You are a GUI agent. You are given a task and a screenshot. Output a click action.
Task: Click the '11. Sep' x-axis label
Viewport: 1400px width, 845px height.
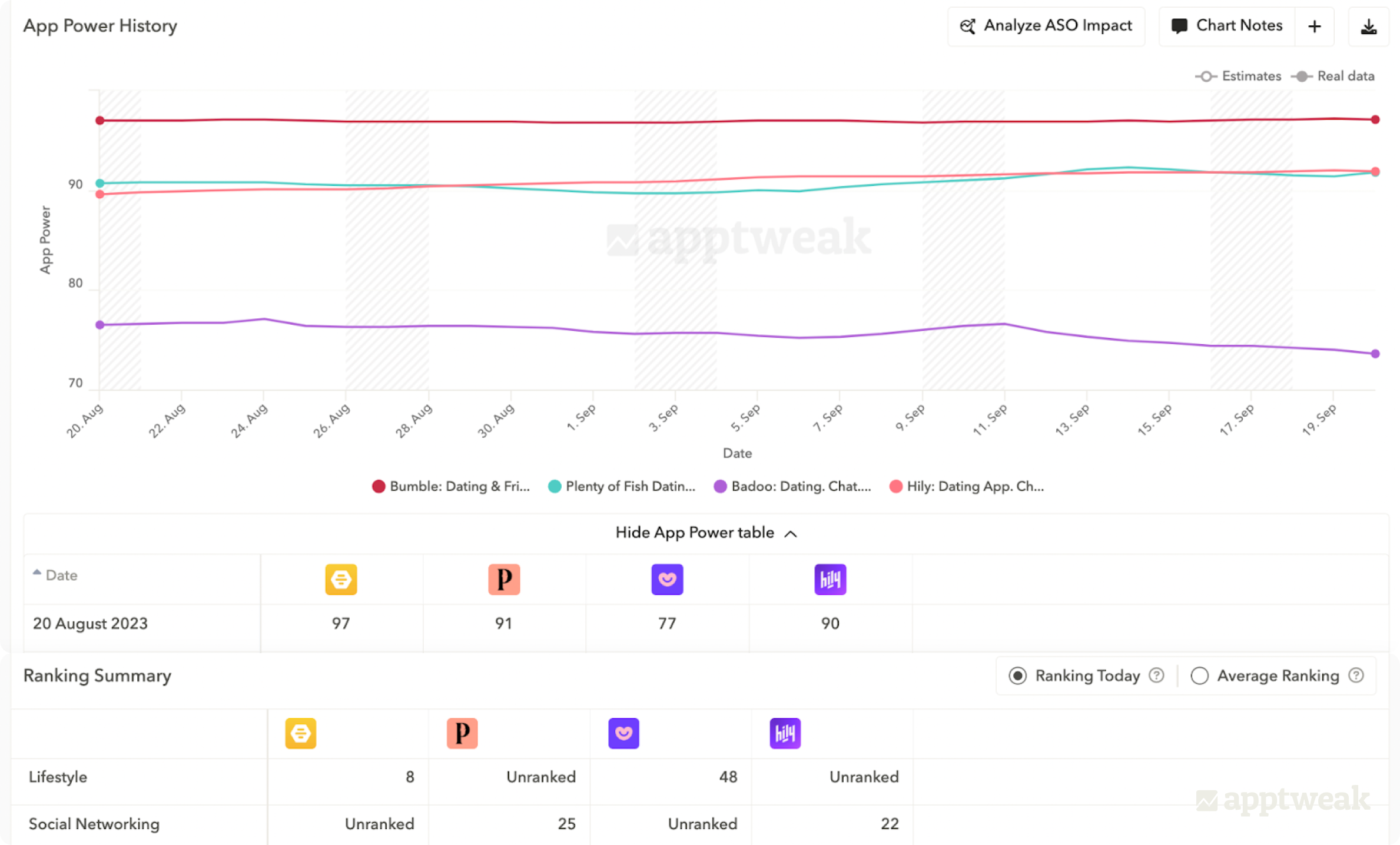pyautogui.click(x=990, y=420)
